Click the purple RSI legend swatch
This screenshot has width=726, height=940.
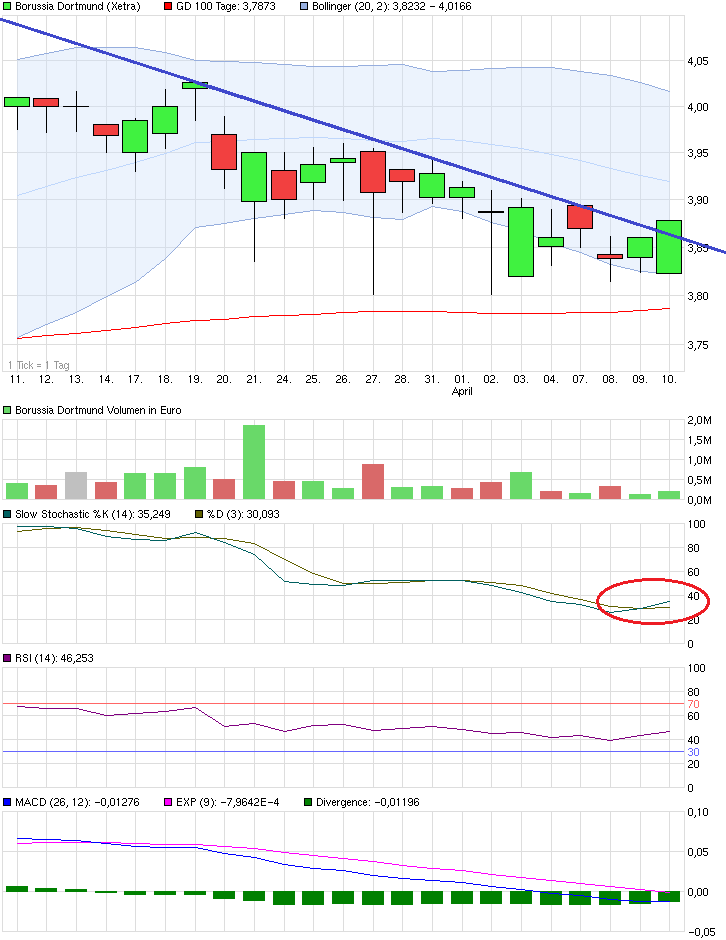click(7, 658)
